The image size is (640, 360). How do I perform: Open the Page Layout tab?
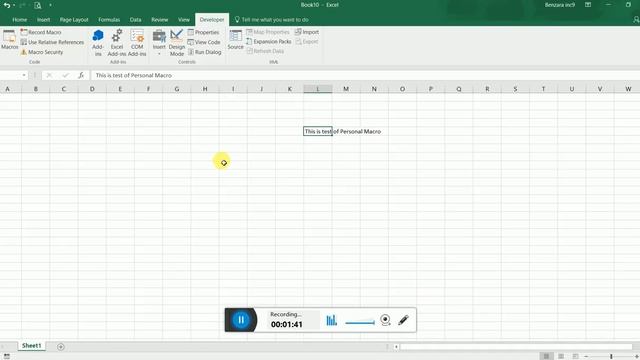(74, 20)
